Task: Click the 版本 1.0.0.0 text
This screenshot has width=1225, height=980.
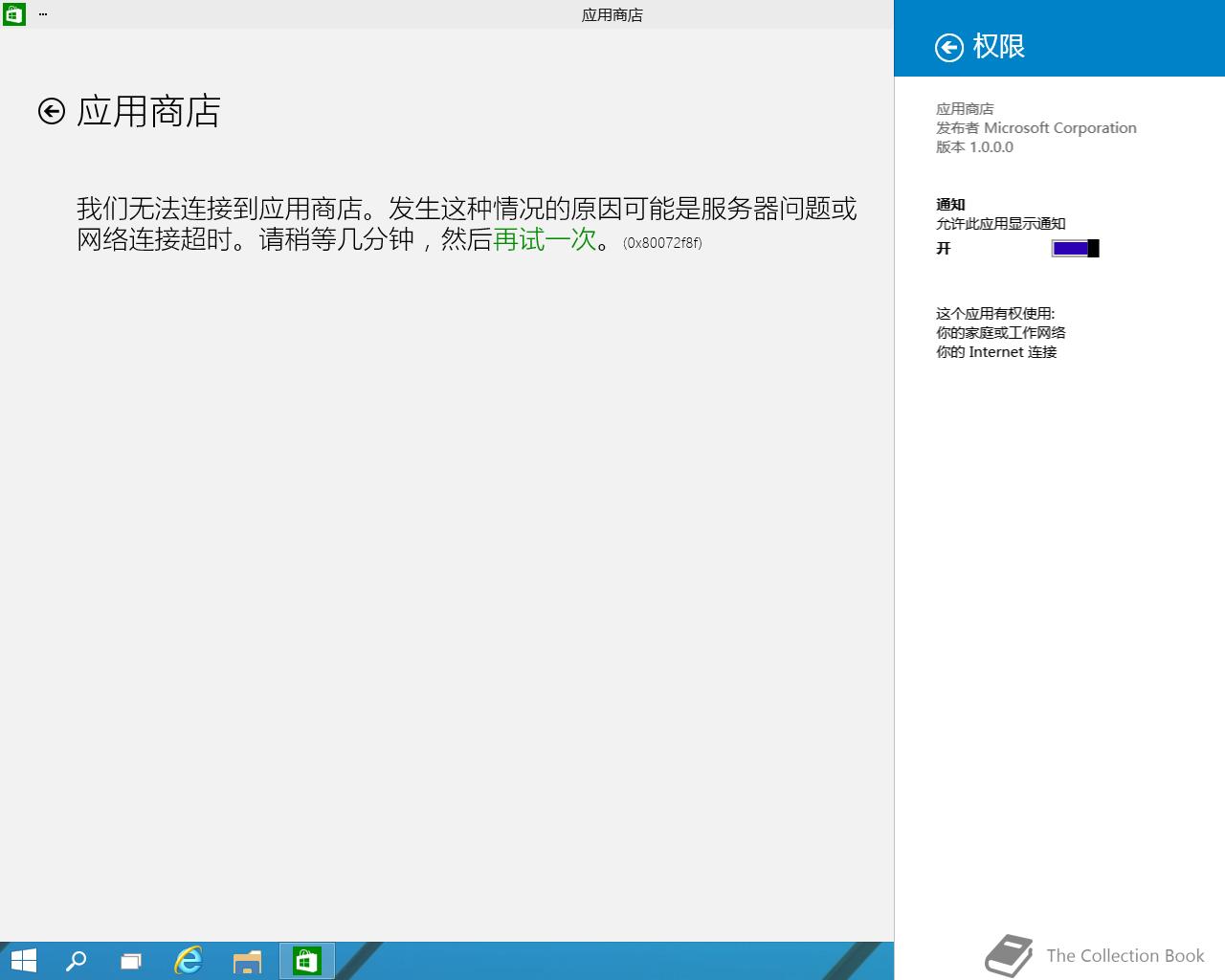Action: pos(974,147)
